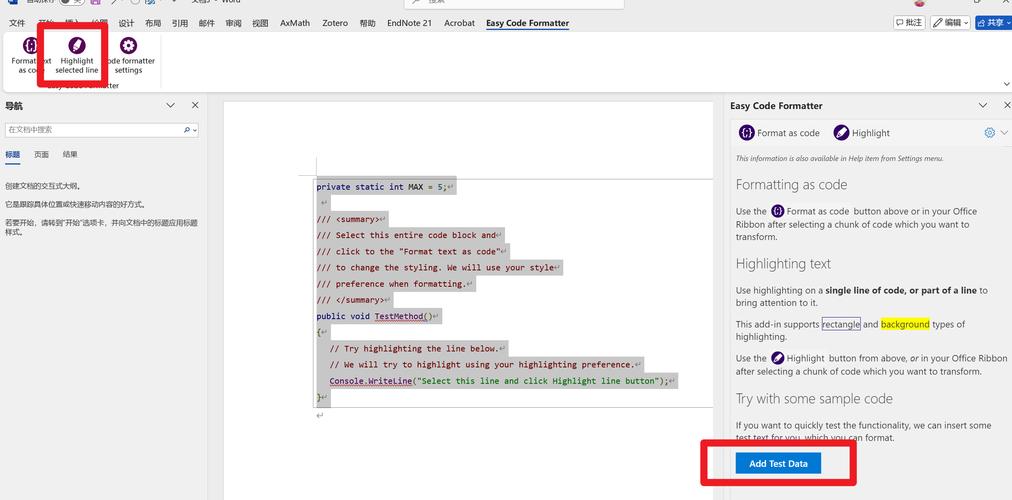Select the 页面 tab in navigation pane
1012x500 pixels.
(41, 155)
